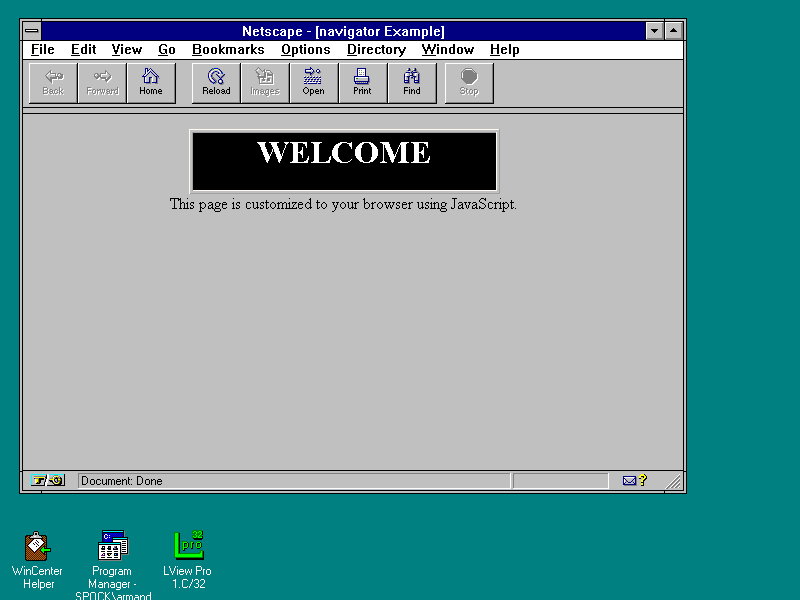Select the LView Pro desktop icon

(188, 546)
